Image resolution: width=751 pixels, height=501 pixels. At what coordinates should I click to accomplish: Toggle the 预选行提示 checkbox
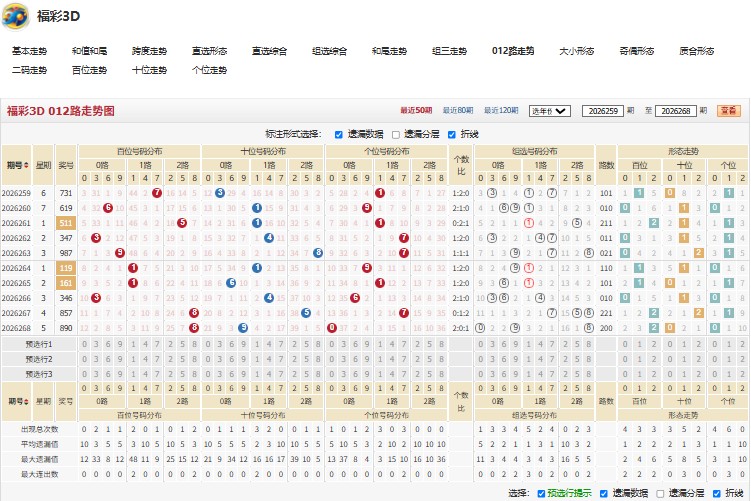[x=541, y=493]
